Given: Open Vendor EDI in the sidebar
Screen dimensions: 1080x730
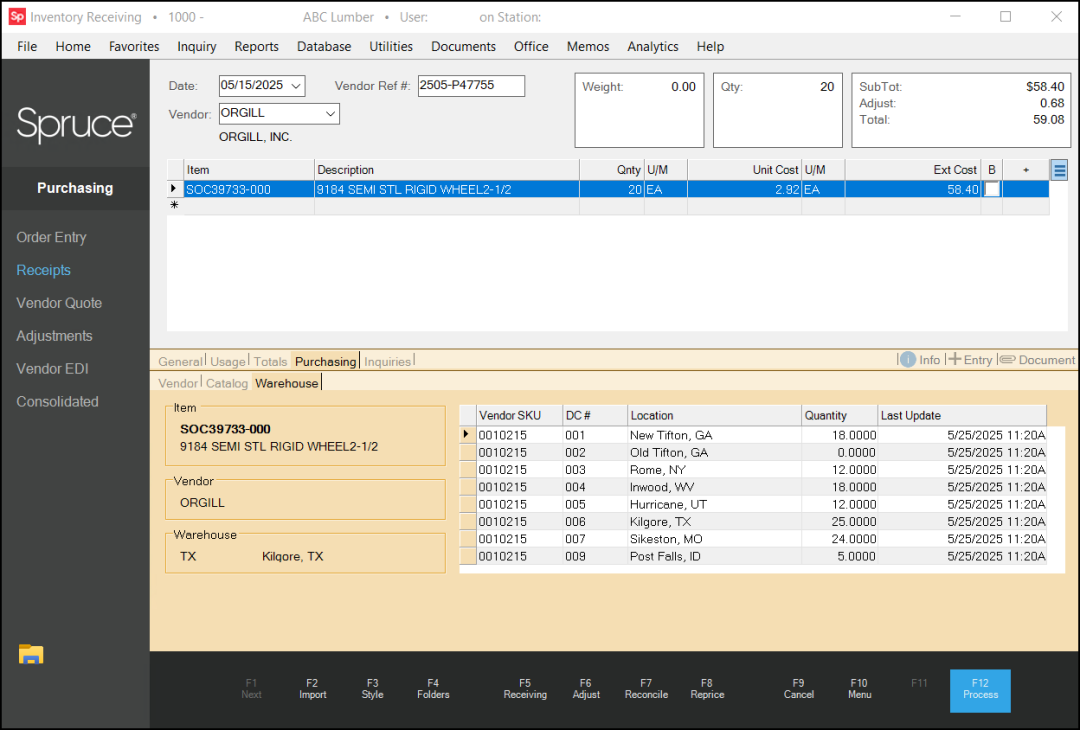Looking at the screenshot, I should point(52,368).
